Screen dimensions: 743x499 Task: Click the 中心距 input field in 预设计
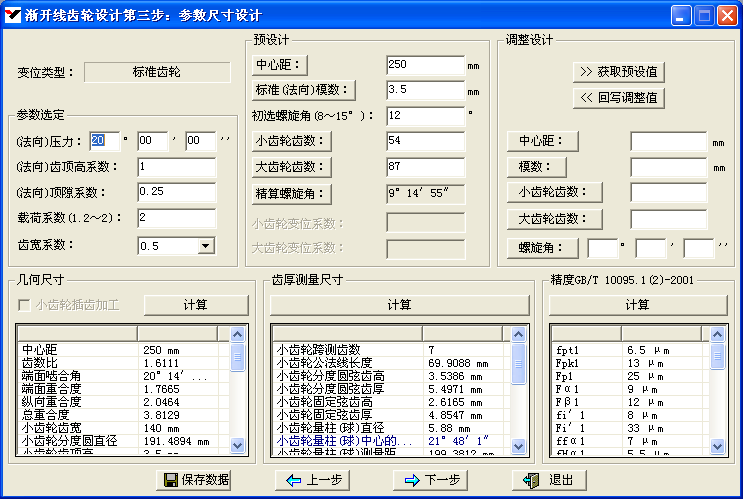click(425, 65)
